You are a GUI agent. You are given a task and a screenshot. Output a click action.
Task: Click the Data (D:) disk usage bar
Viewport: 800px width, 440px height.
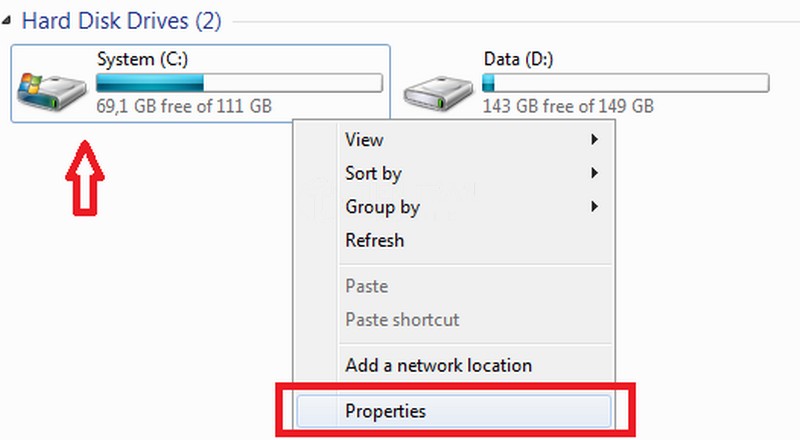point(625,83)
